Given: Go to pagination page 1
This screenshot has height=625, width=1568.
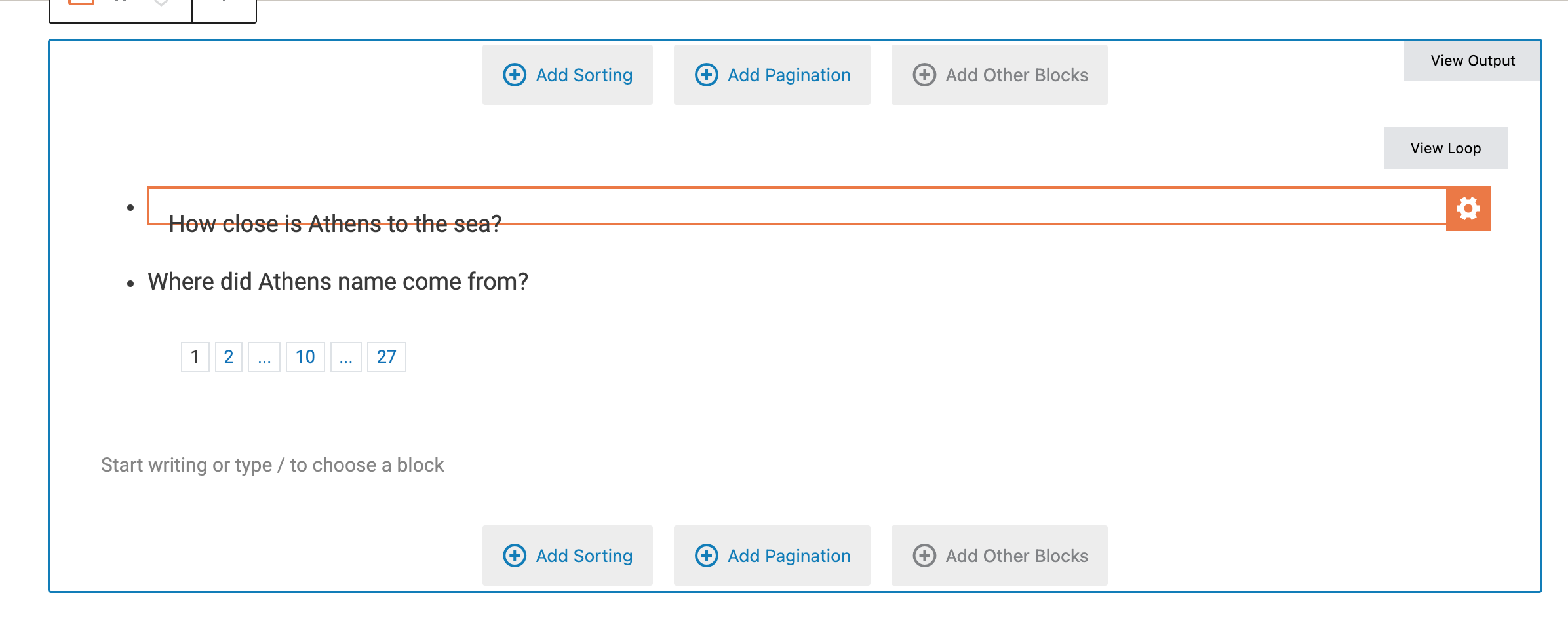Looking at the screenshot, I should [195, 357].
